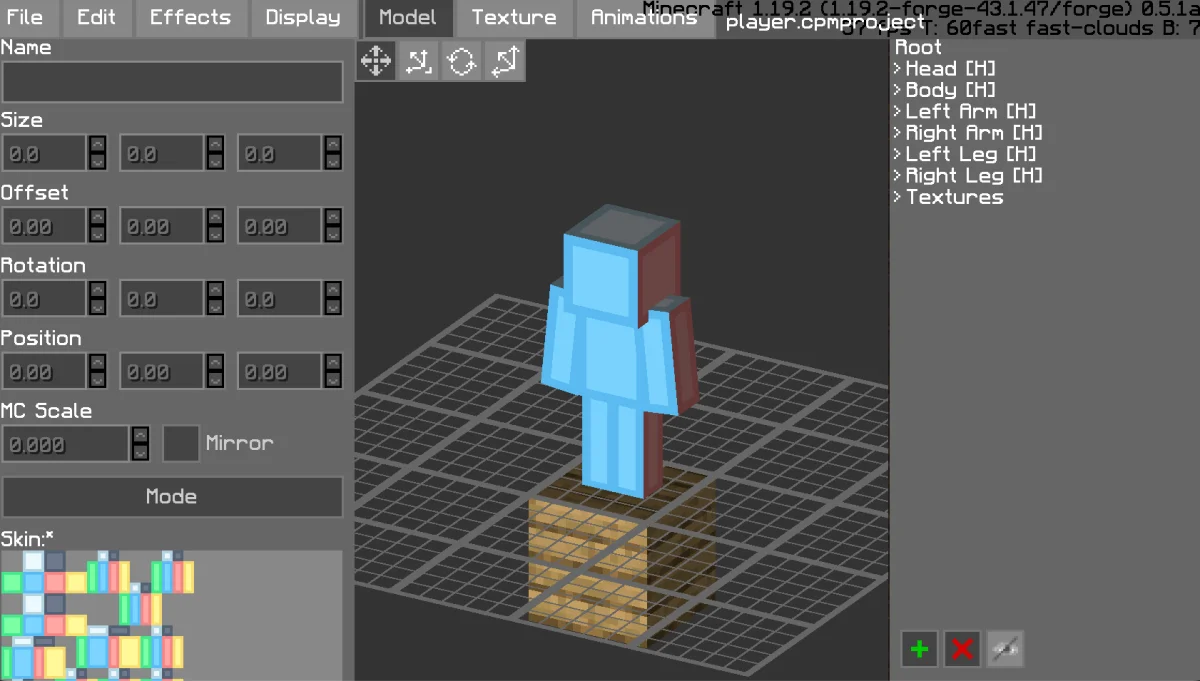The image size is (1200, 681).
Task: Decrease the second Offset value with down arrow
Action: pos(215,235)
